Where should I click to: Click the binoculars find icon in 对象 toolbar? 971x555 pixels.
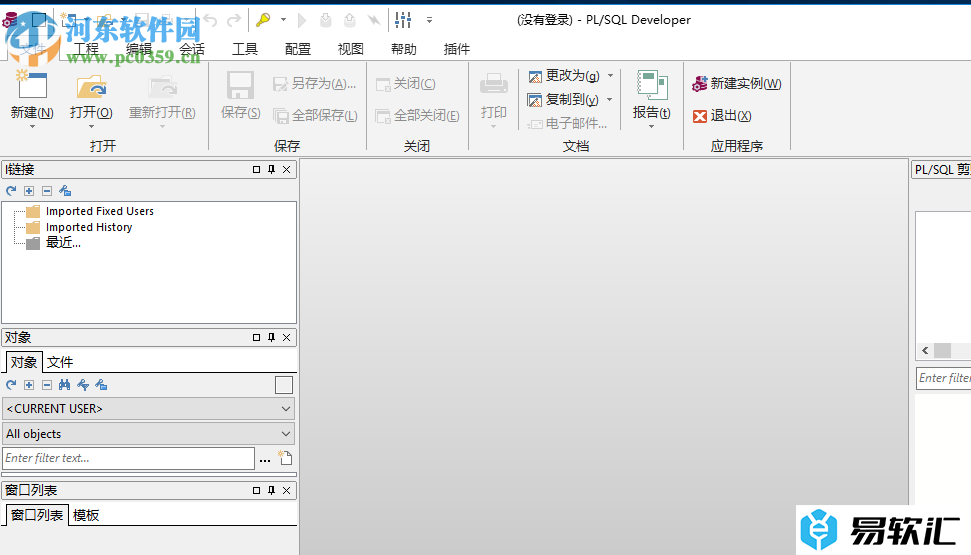[64, 385]
